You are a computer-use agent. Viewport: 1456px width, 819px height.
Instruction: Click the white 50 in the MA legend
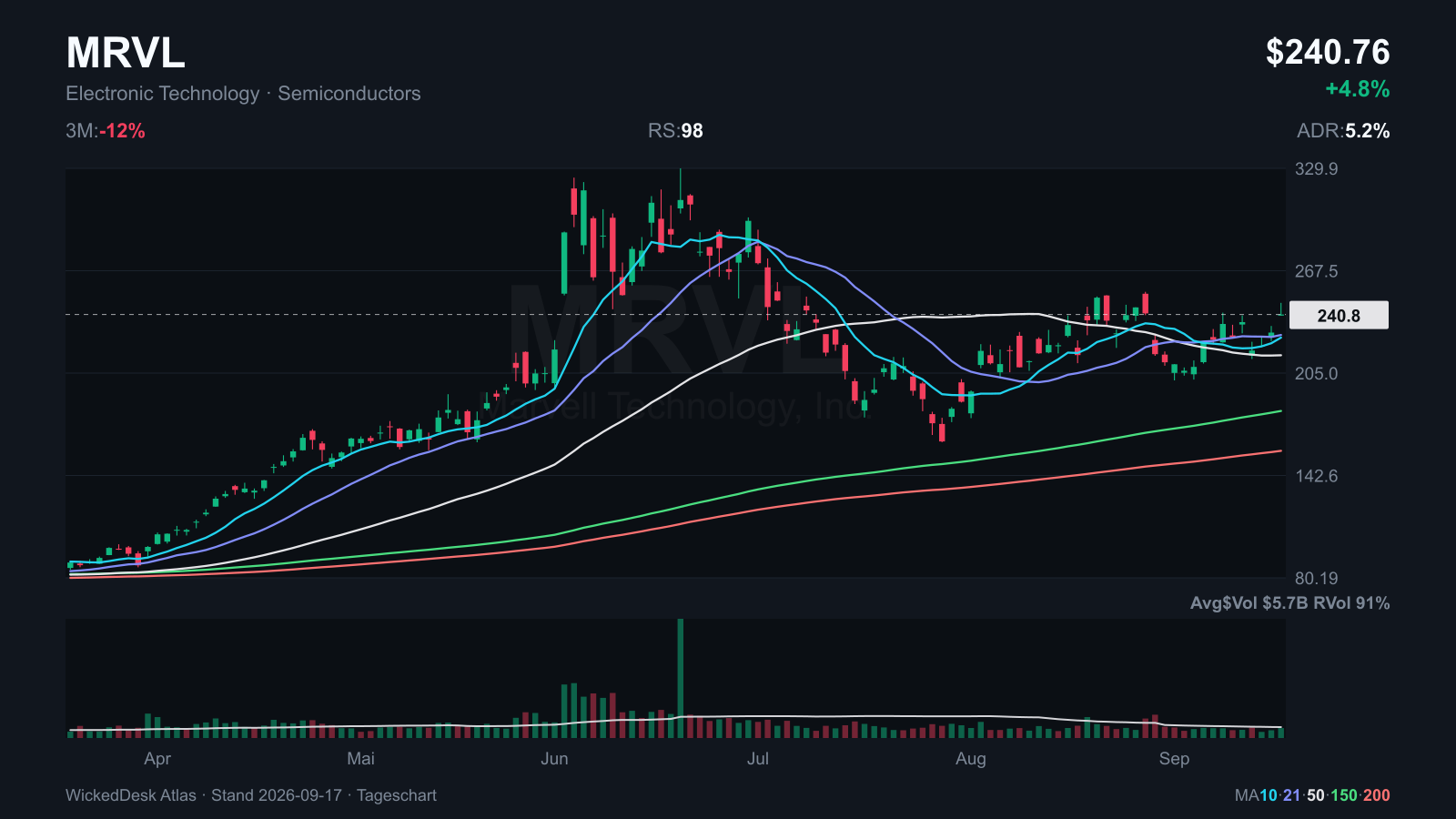[x=1316, y=795]
